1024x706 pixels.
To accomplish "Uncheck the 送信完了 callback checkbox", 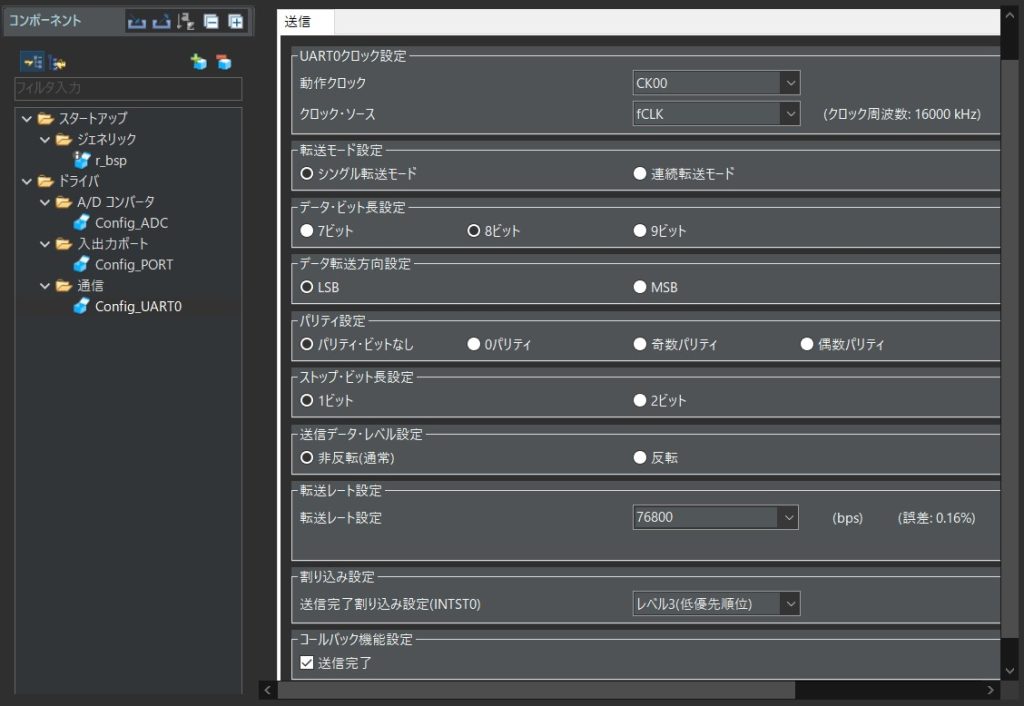I will pos(307,663).
